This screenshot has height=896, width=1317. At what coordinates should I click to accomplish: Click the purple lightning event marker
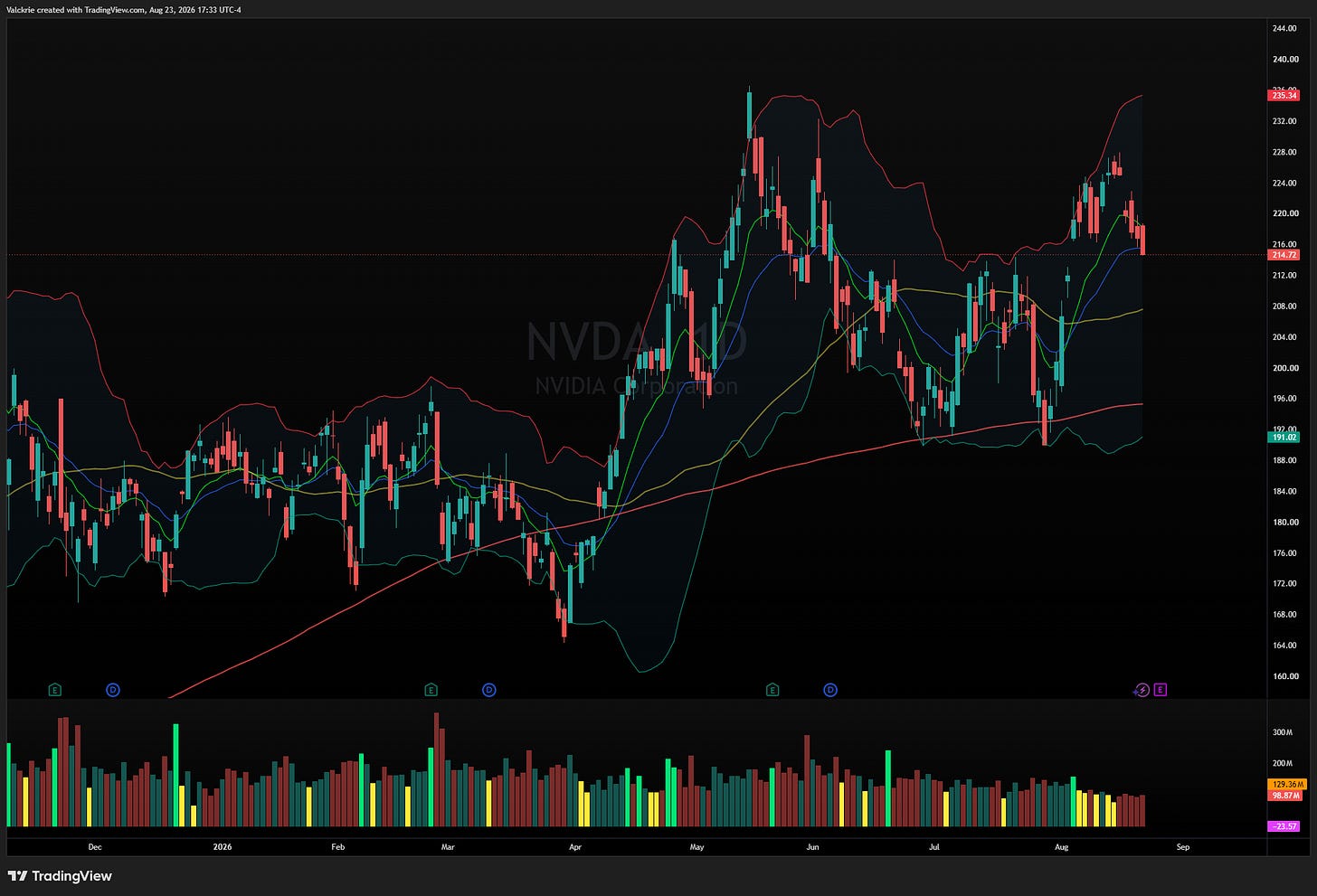pos(1142,690)
